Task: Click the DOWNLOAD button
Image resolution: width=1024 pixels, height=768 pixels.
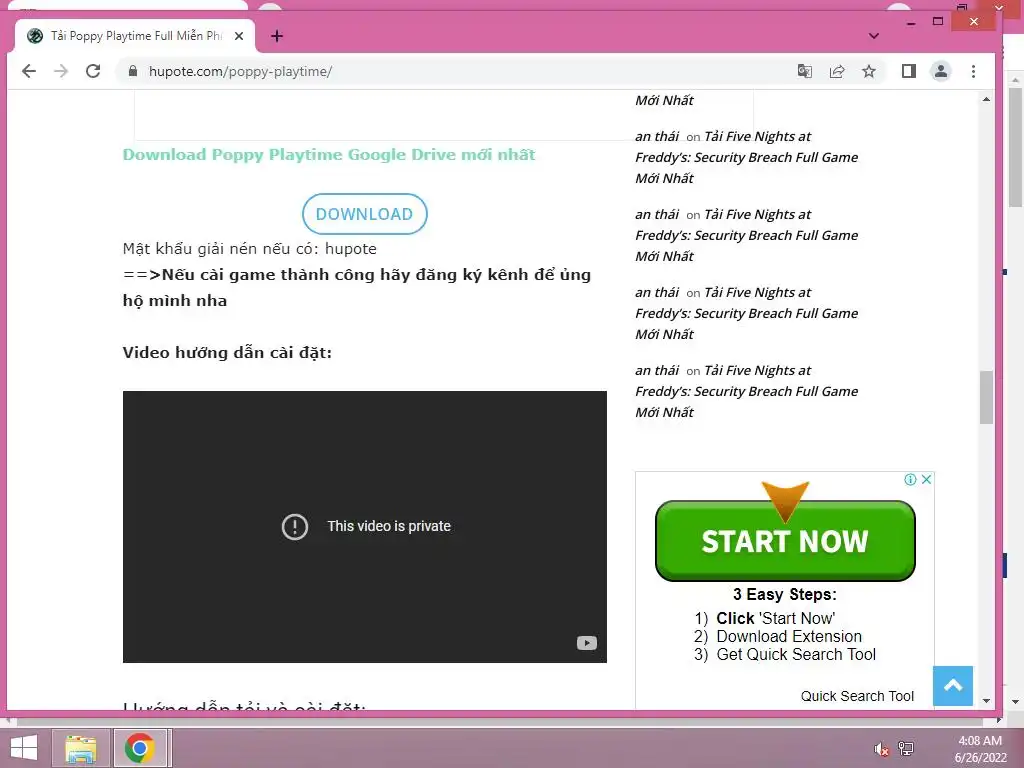Action: 364,214
